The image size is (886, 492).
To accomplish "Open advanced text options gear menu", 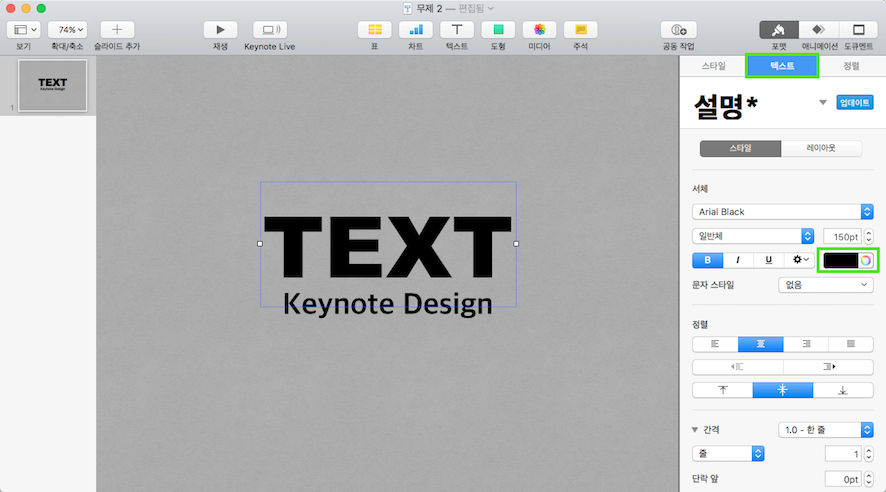I will pyautogui.click(x=799, y=260).
